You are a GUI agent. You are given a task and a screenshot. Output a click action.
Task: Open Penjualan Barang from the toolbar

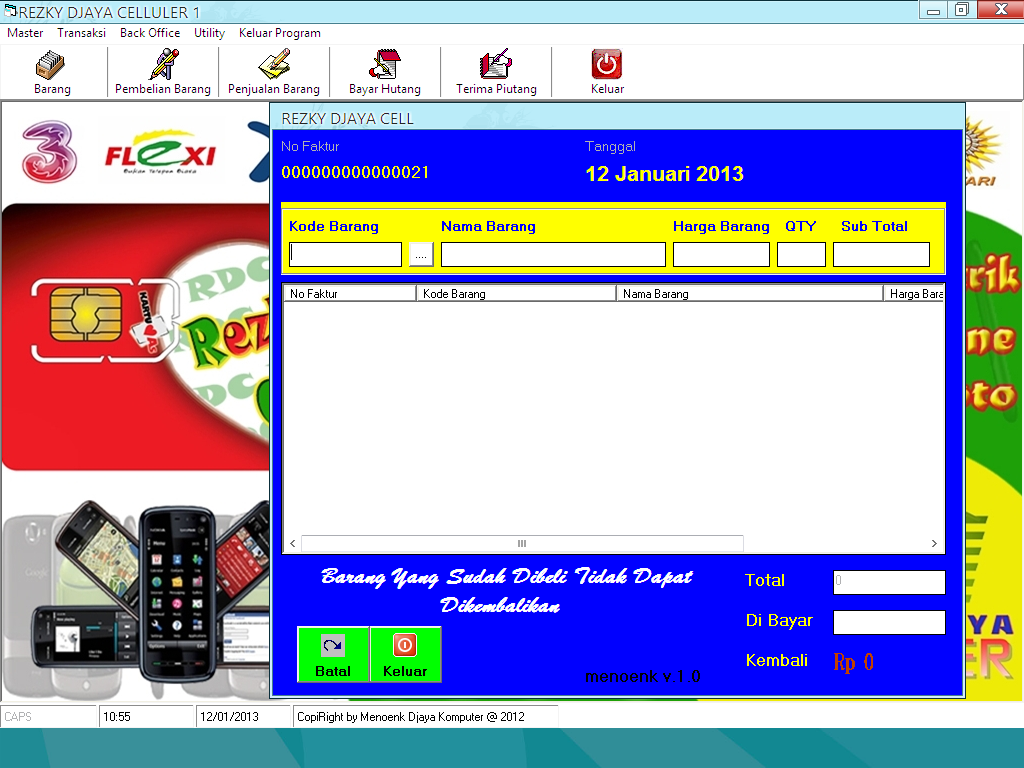coord(273,70)
